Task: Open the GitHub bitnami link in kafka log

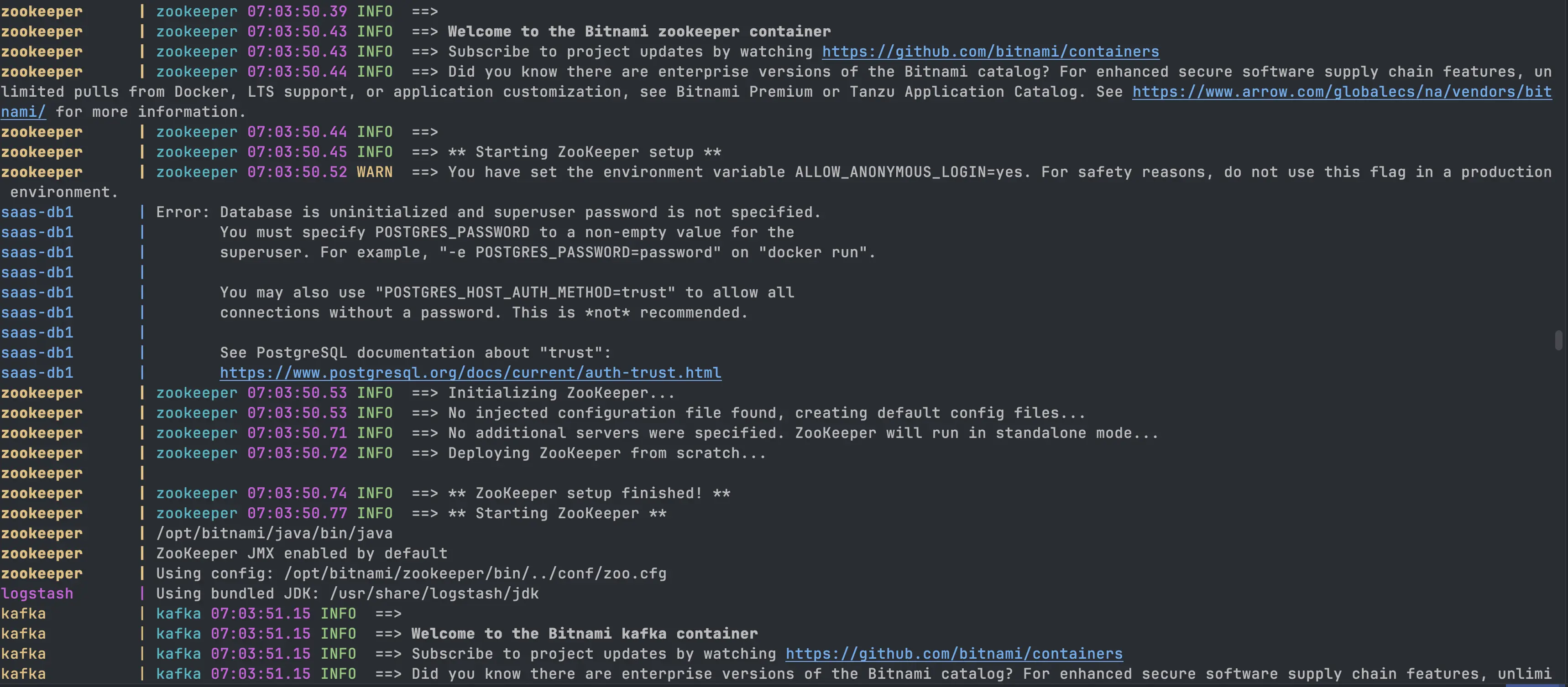Action: pyautogui.click(x=954, y=654)
